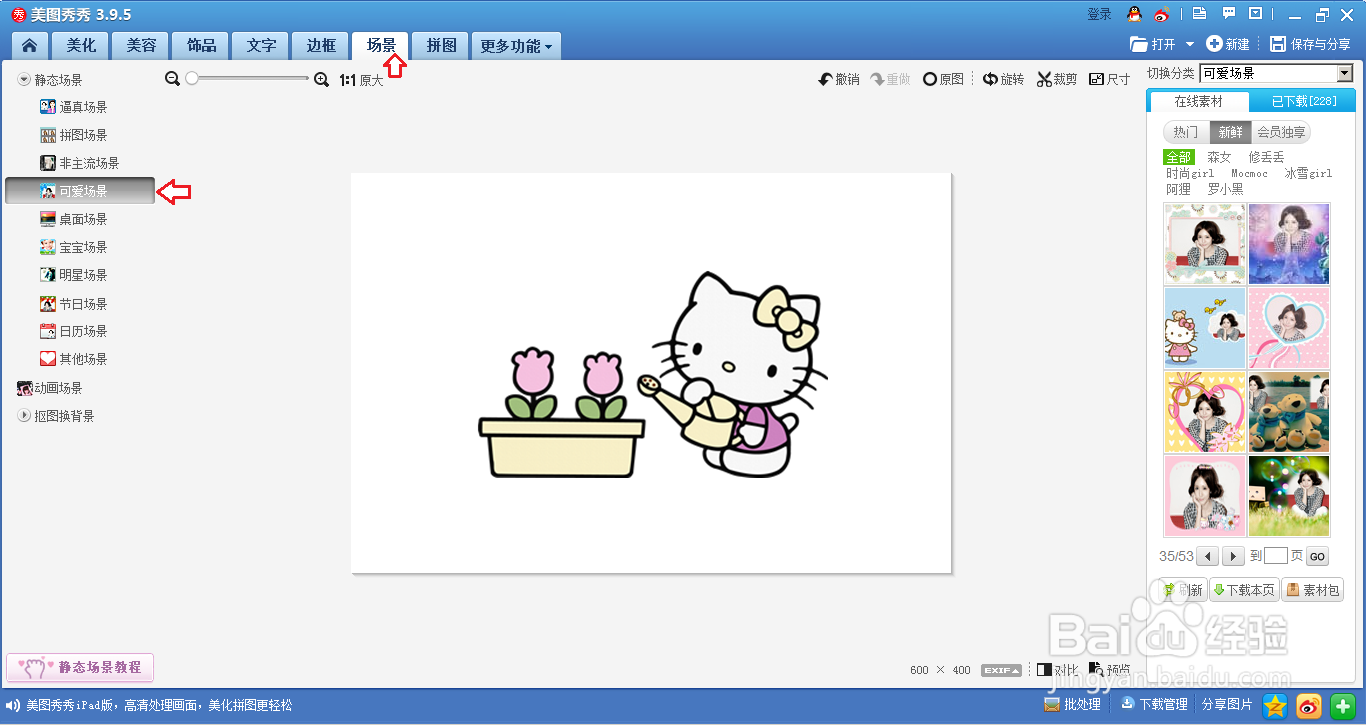Collapse the 静态场景 section
1366x725 pixels.
[24, 79]
